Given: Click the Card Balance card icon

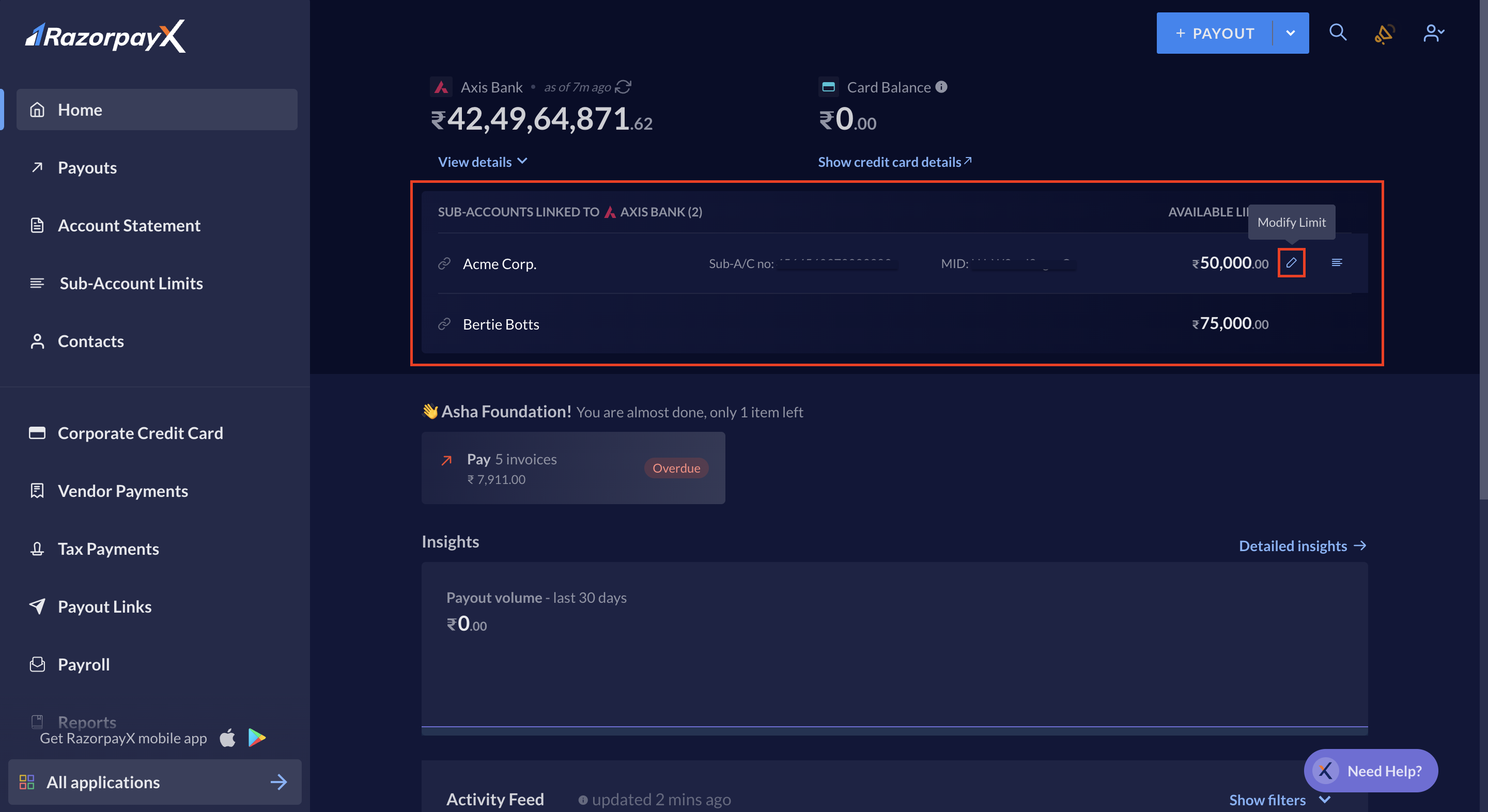Looking at the screenshot, I should click(828, 87).
